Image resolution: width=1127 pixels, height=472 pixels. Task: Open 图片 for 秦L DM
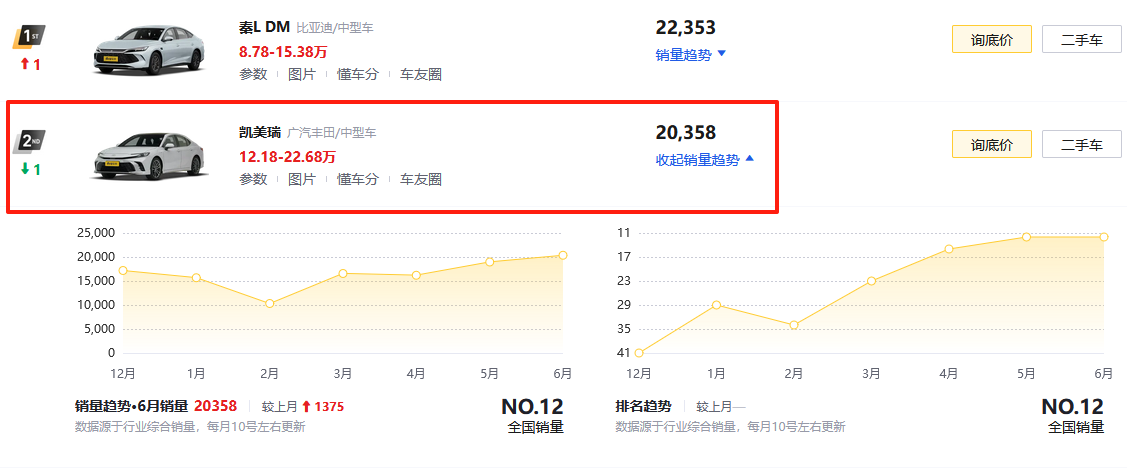pyautogui.click(x=301, y=74)
